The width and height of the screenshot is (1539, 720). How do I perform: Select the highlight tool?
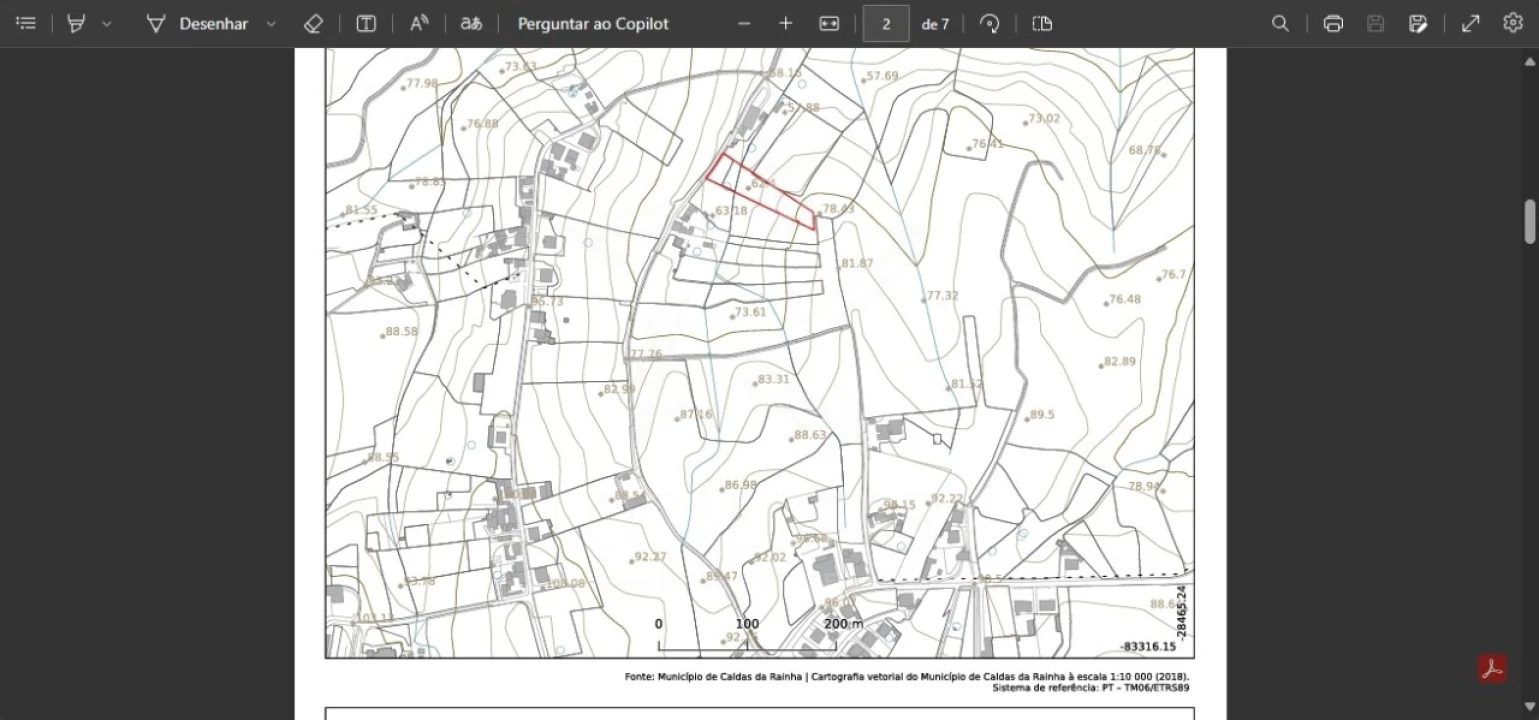(76, 23)
